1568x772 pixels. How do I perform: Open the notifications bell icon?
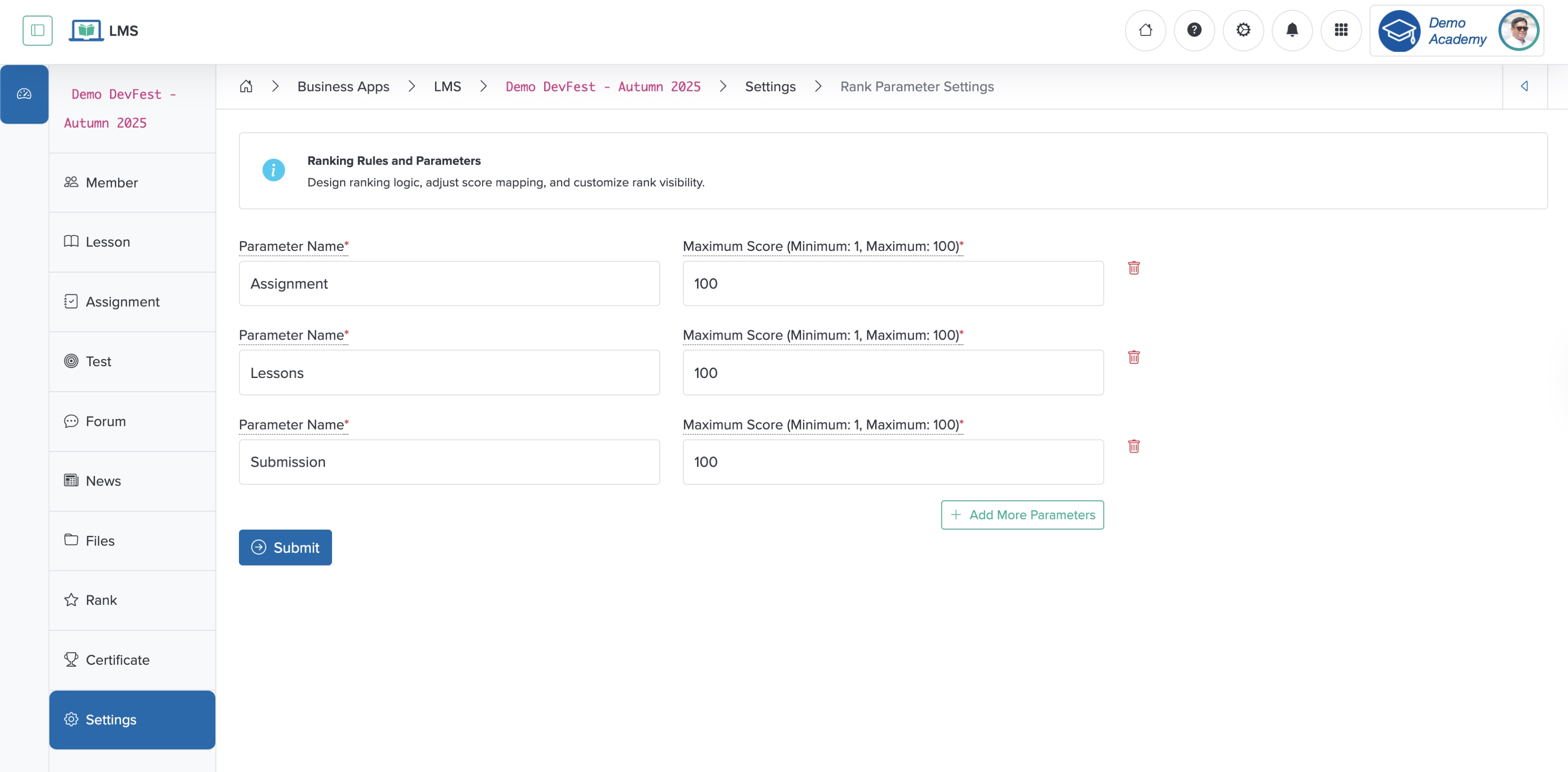click(x=1292, y=30)
